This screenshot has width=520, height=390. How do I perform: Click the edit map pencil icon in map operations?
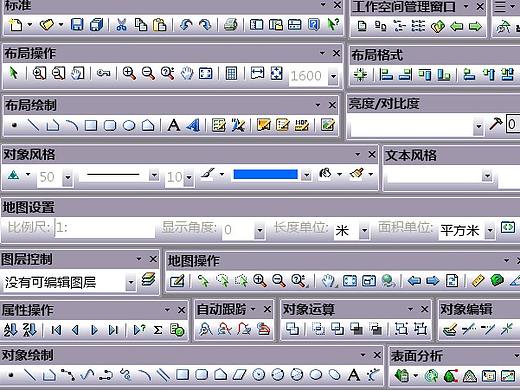[x=177, y=281]
